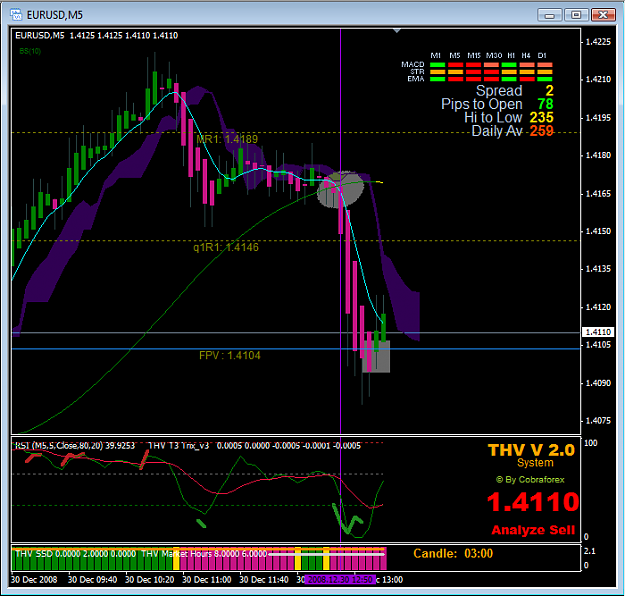Click the 1.4110 current price axis tag
This screenshot has height=596, width=625.
(x=598, y=332)
